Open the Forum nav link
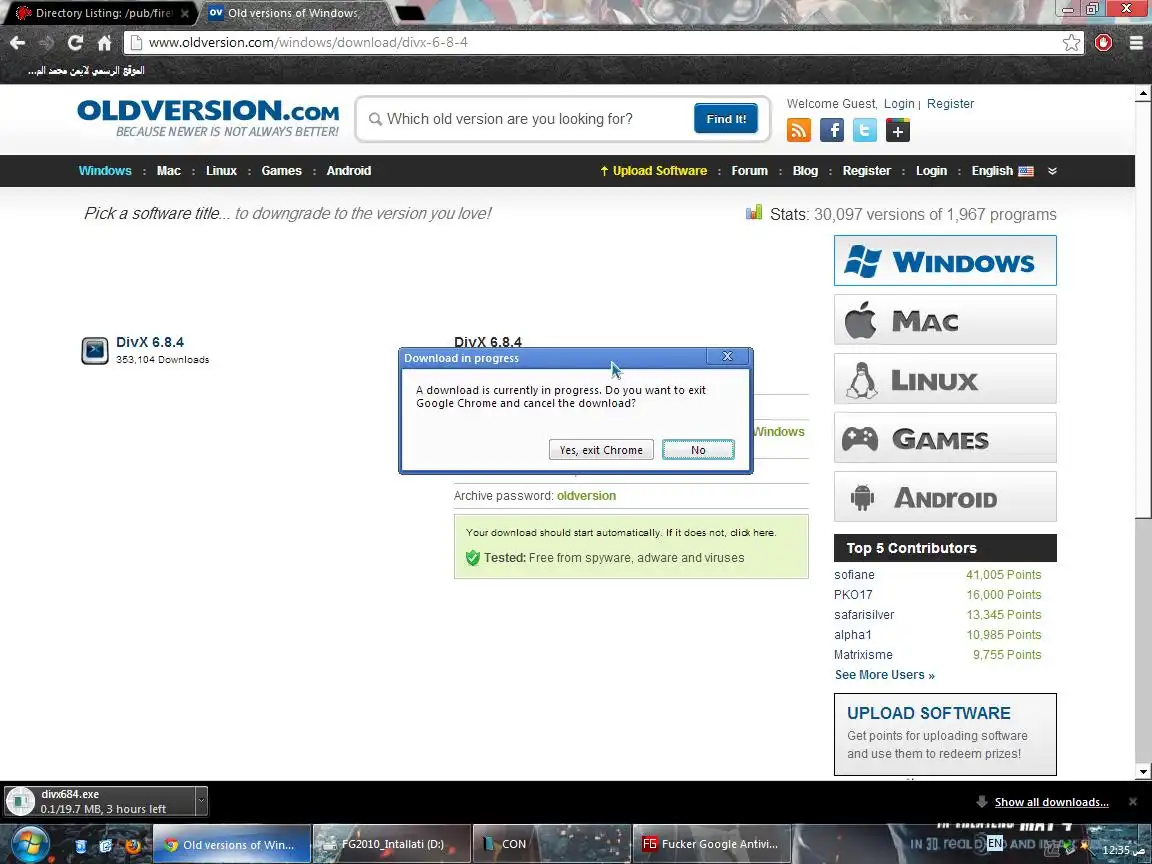The image size is (1152, 864). 749,170
